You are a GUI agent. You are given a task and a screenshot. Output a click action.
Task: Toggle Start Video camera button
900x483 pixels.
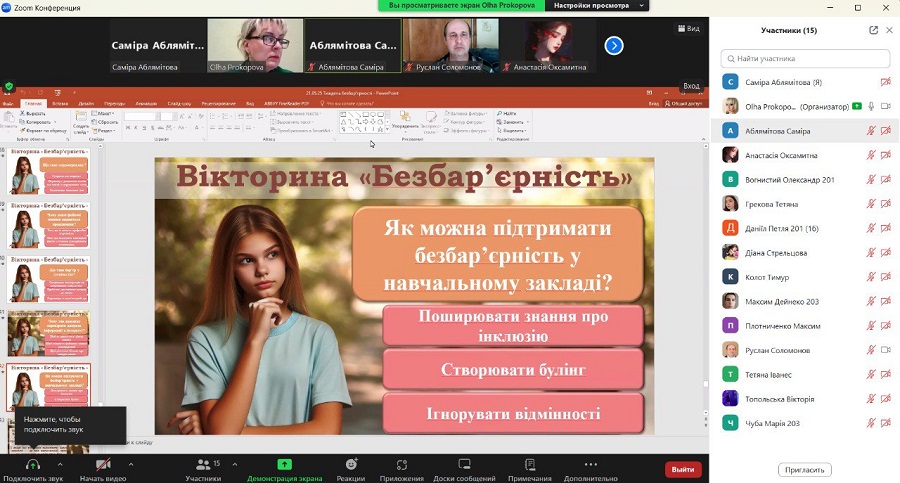(102, 465)
